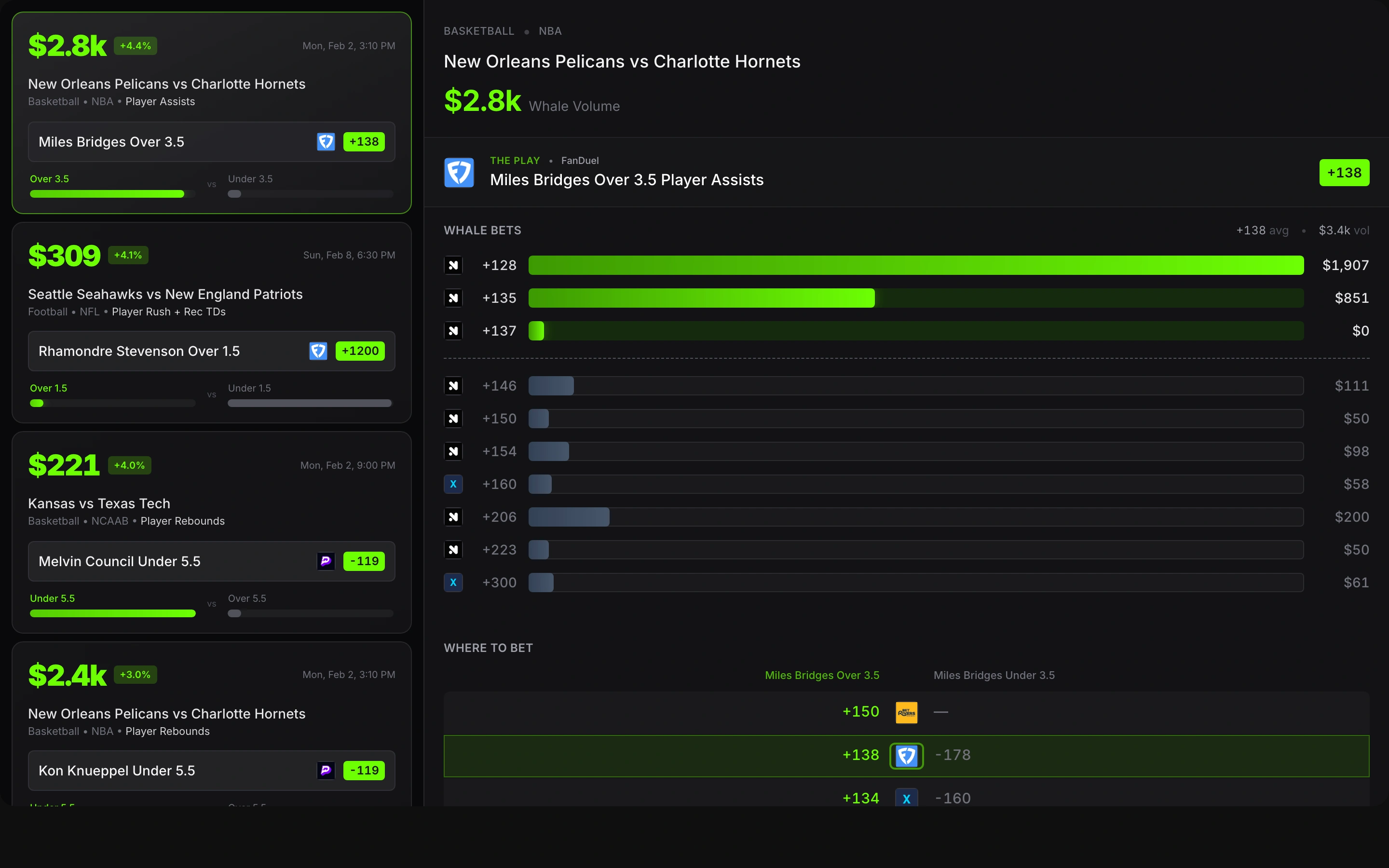Click the $1,907 whale bet volume bar
This screenshot has width=1389, height=868.
click(915, 265)
